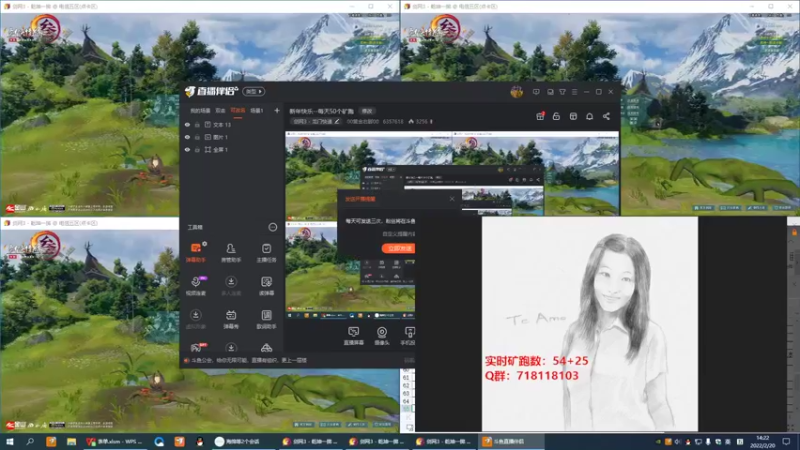Click the stream title text

321,111
